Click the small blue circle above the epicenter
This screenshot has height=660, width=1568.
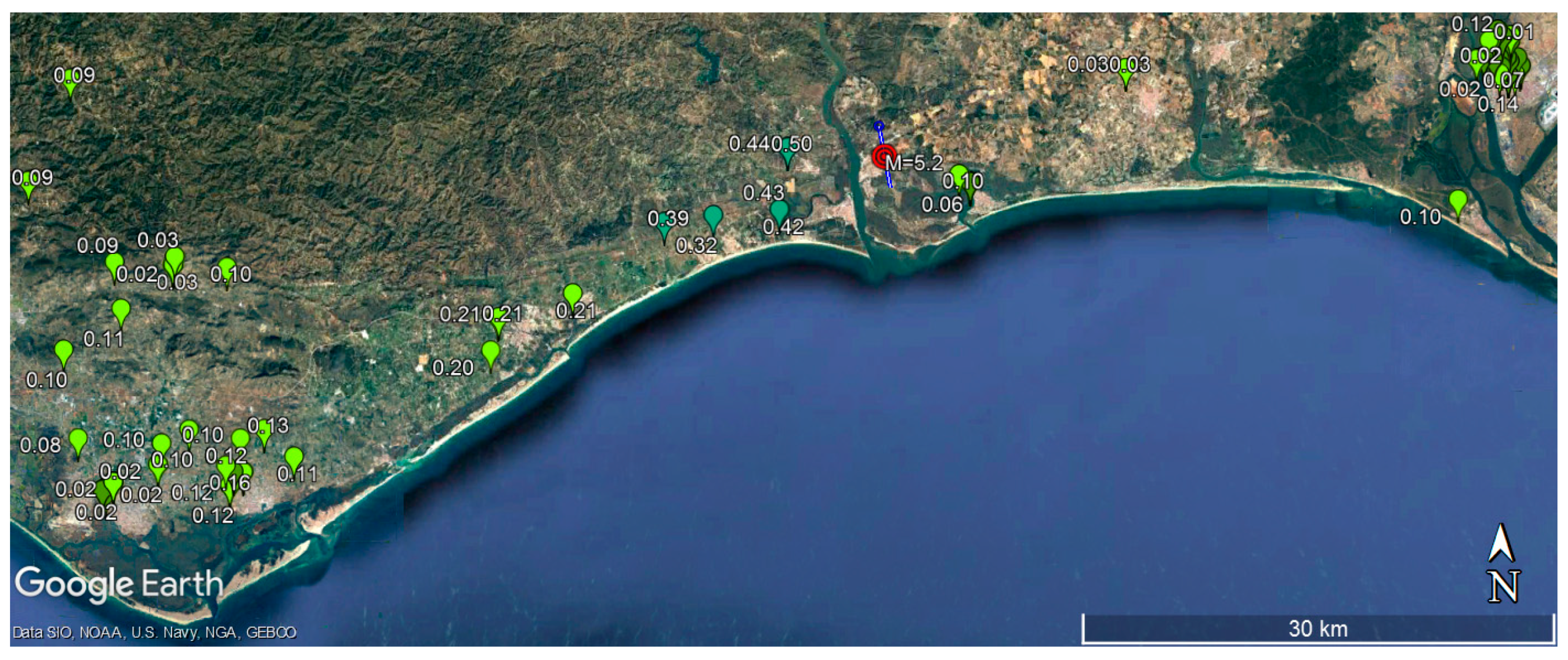pyautogui.click(x=878, y=126)
